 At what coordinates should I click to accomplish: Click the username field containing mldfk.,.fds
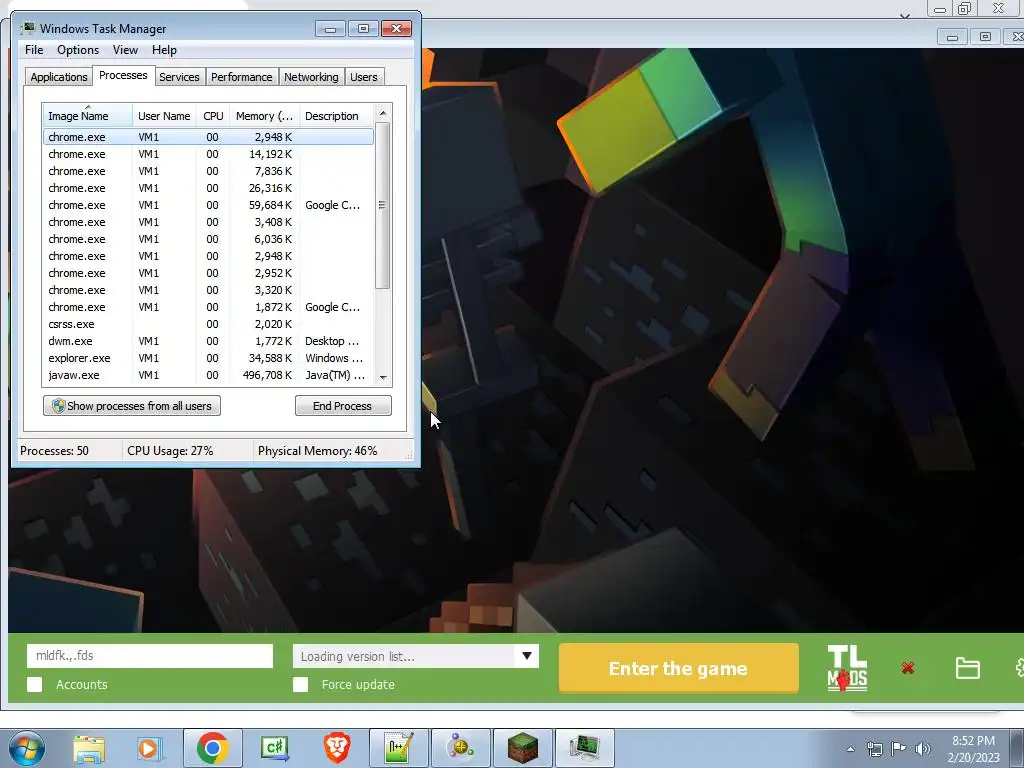[150, 656]
